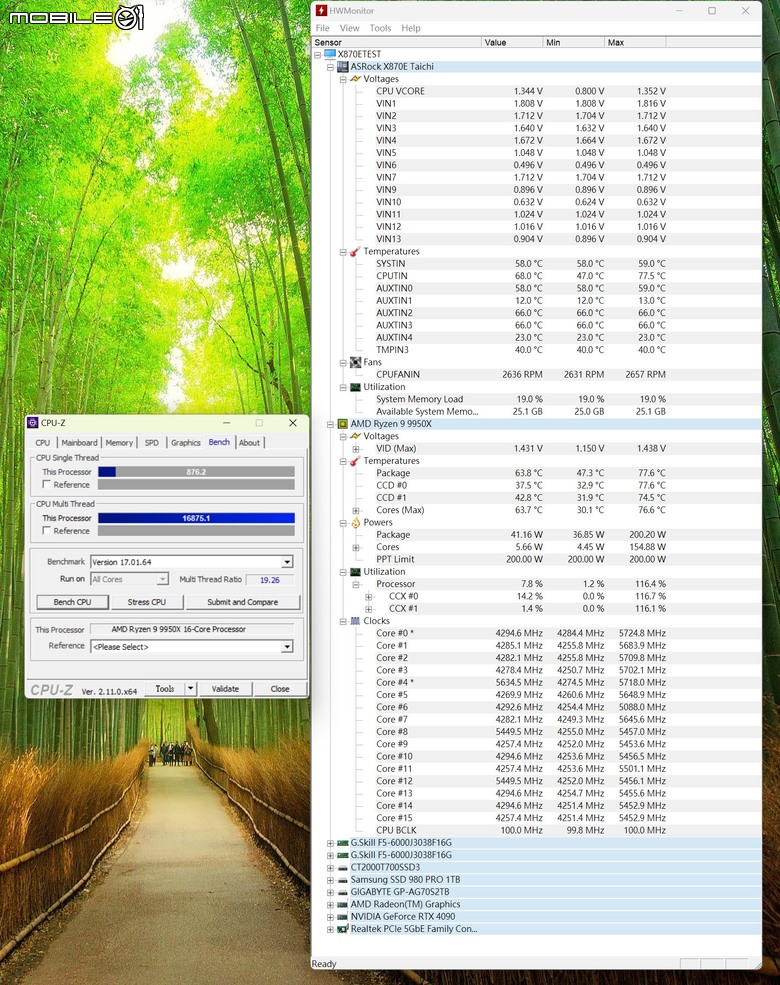Select the PPT Limit row

pos(521,559)
